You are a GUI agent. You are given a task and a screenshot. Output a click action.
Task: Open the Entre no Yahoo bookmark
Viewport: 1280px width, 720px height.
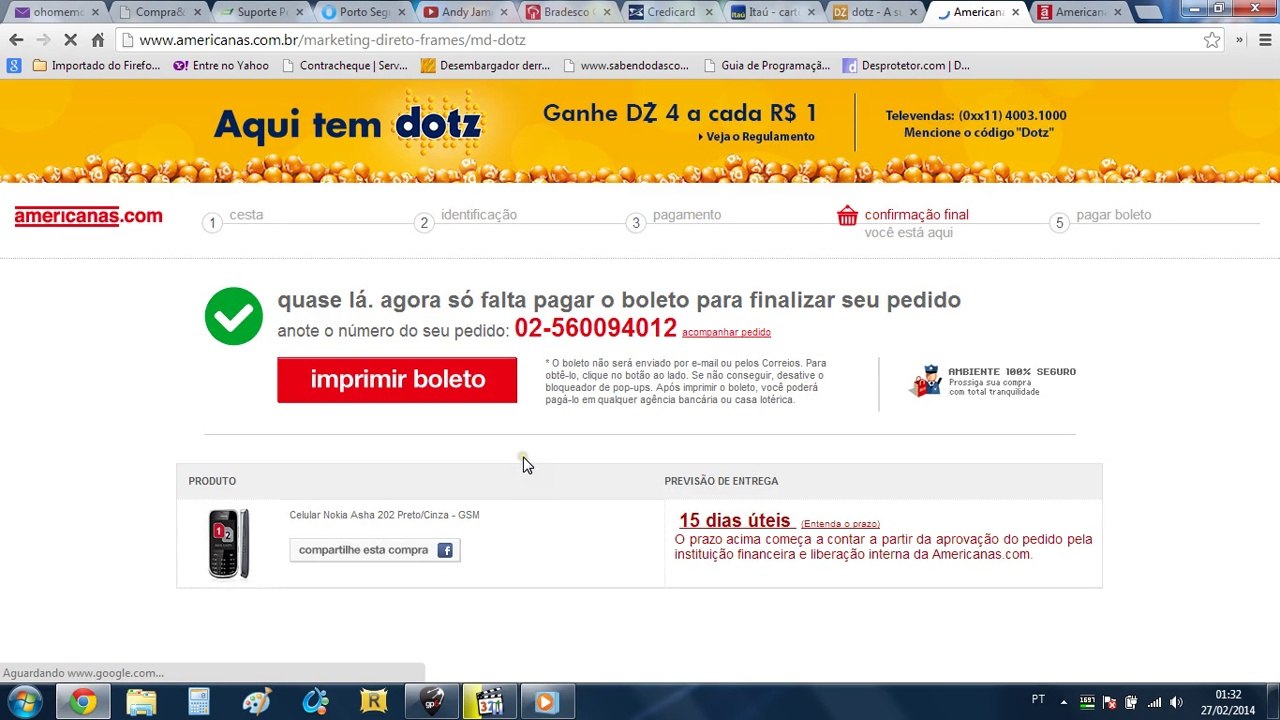click(222, 66)
